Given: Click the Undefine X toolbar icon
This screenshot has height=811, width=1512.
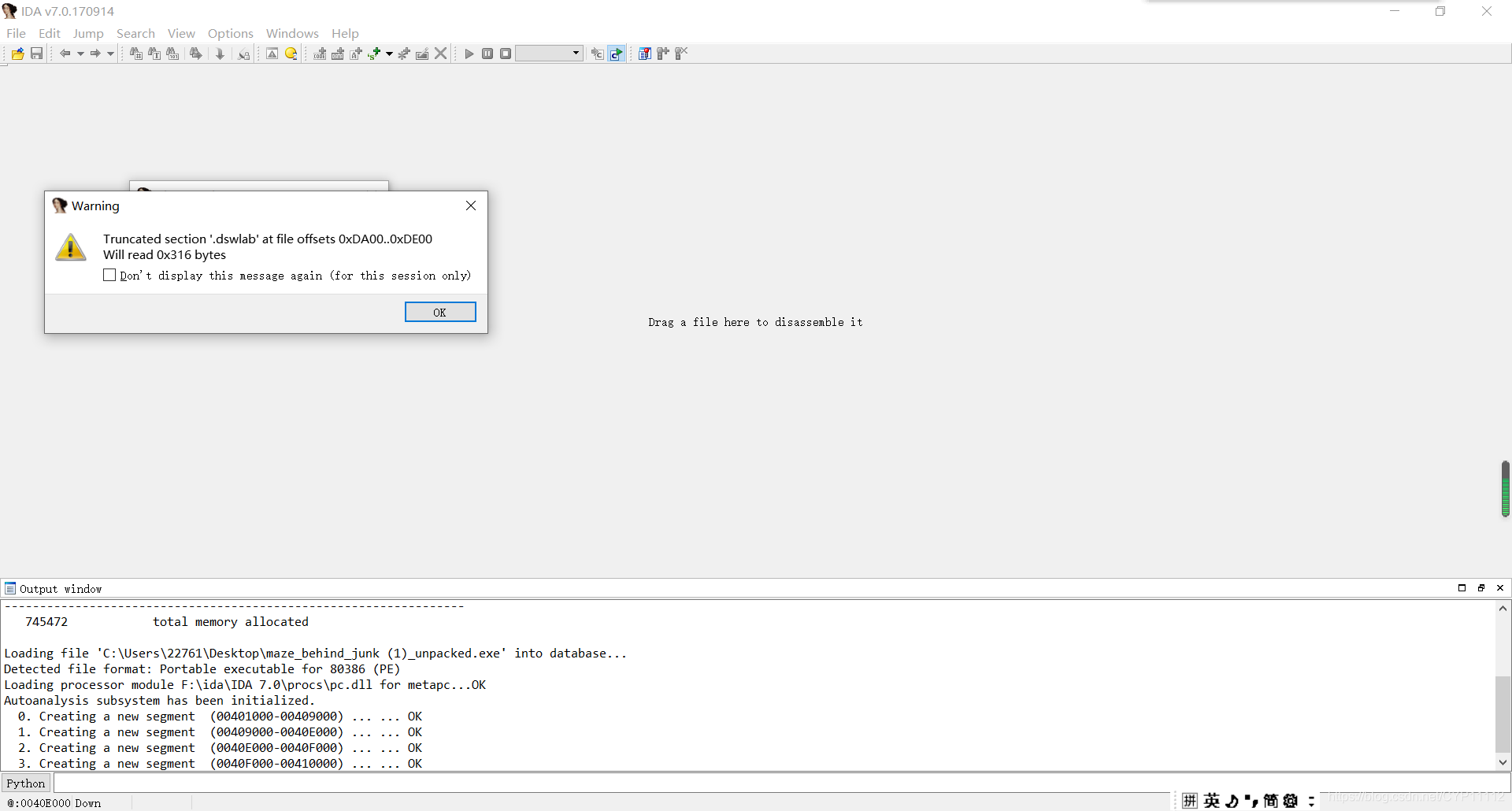Looking at the screenshot, I should coord(441,54).
